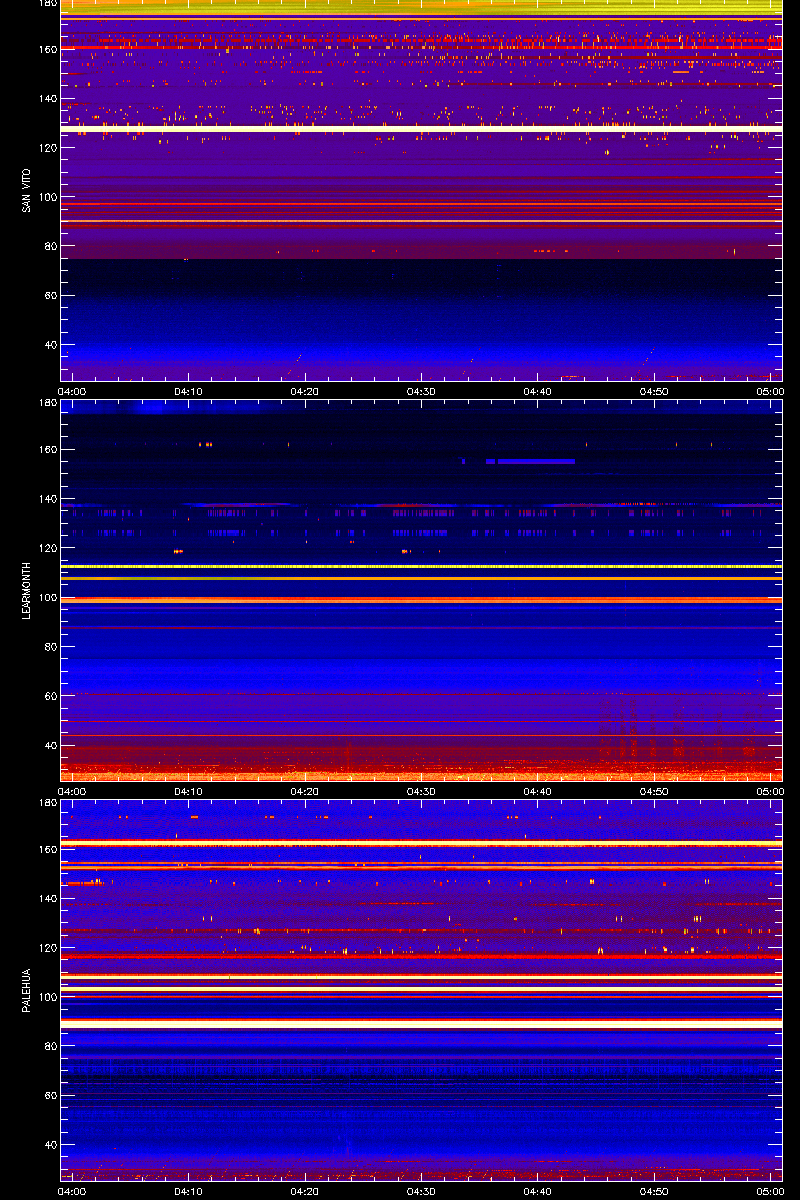
Task: Click the 80 frequency tick on San Vito axis
Action: 50,246
